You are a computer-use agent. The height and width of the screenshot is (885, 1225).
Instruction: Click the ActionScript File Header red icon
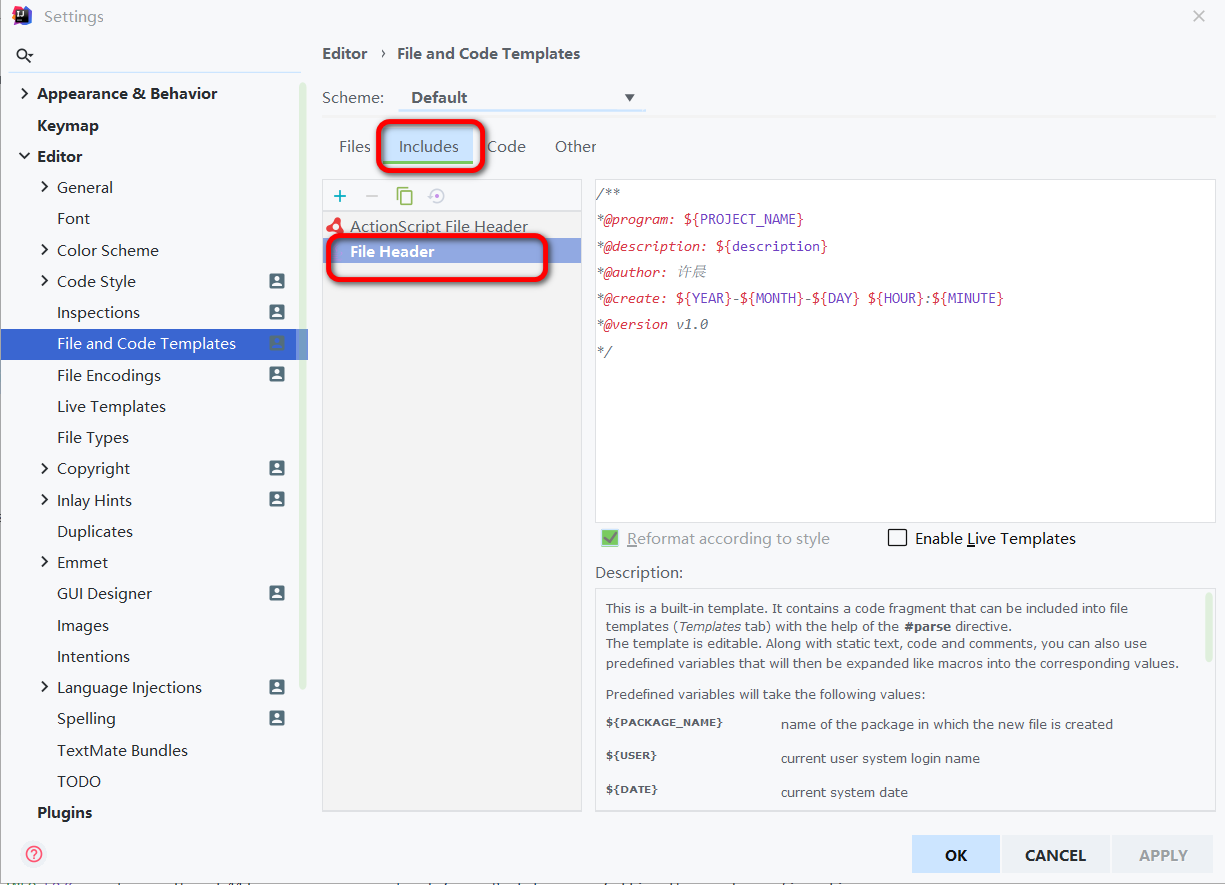click(x=335, y=226)
